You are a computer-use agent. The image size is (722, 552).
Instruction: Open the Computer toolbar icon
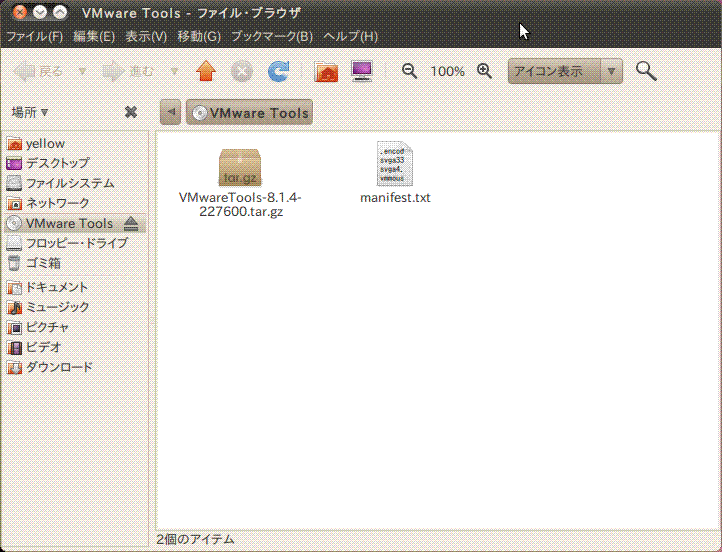(x=362, y=71)
